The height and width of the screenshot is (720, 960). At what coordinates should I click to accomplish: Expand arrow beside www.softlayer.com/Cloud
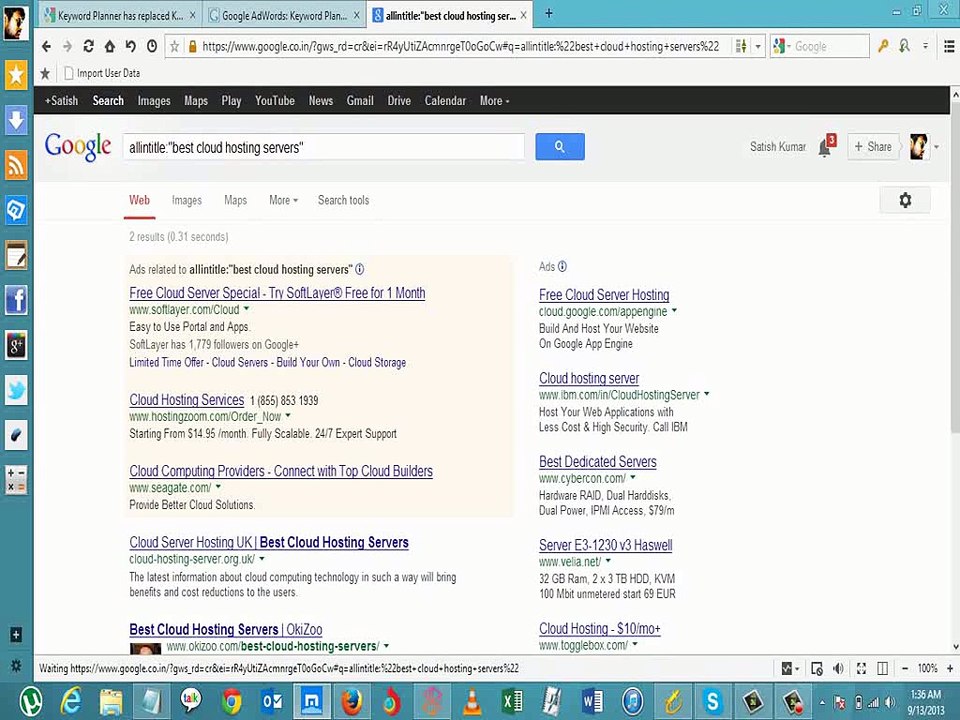point(247,309)
